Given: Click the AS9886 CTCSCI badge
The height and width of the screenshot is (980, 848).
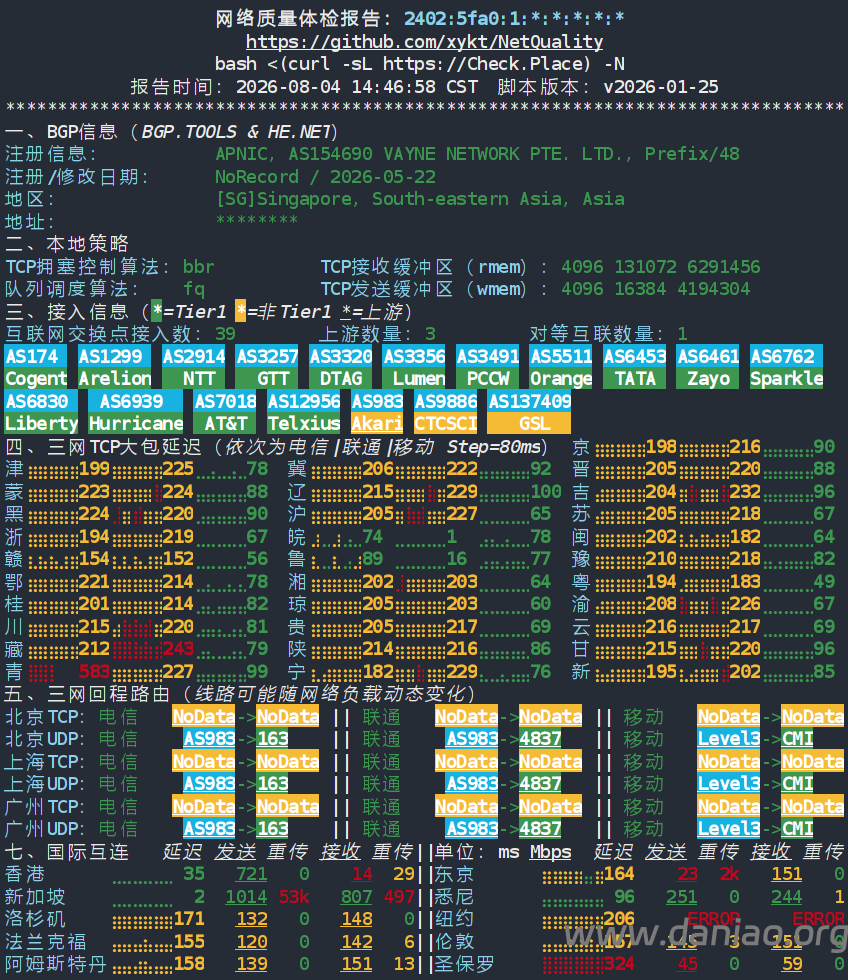Looking at the screenshot, I should tap(446, 412).
